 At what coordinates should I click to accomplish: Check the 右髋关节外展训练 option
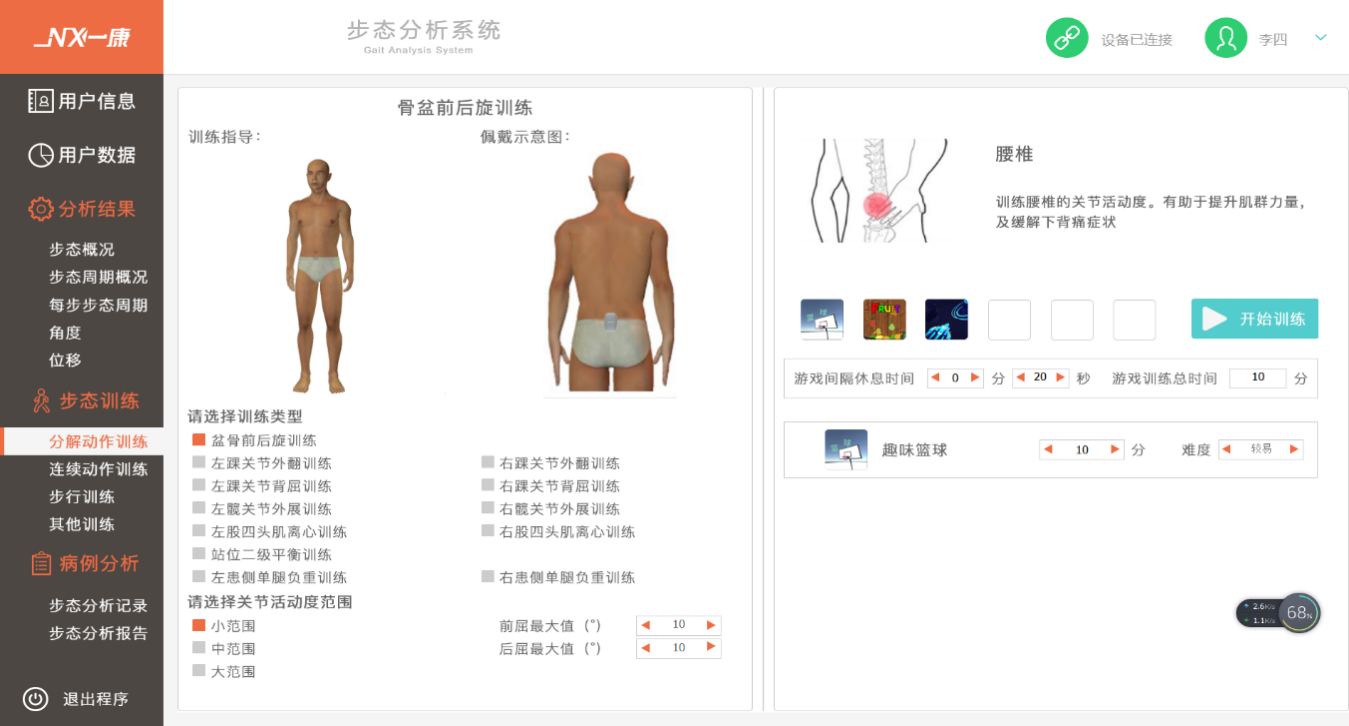point(487,509)
